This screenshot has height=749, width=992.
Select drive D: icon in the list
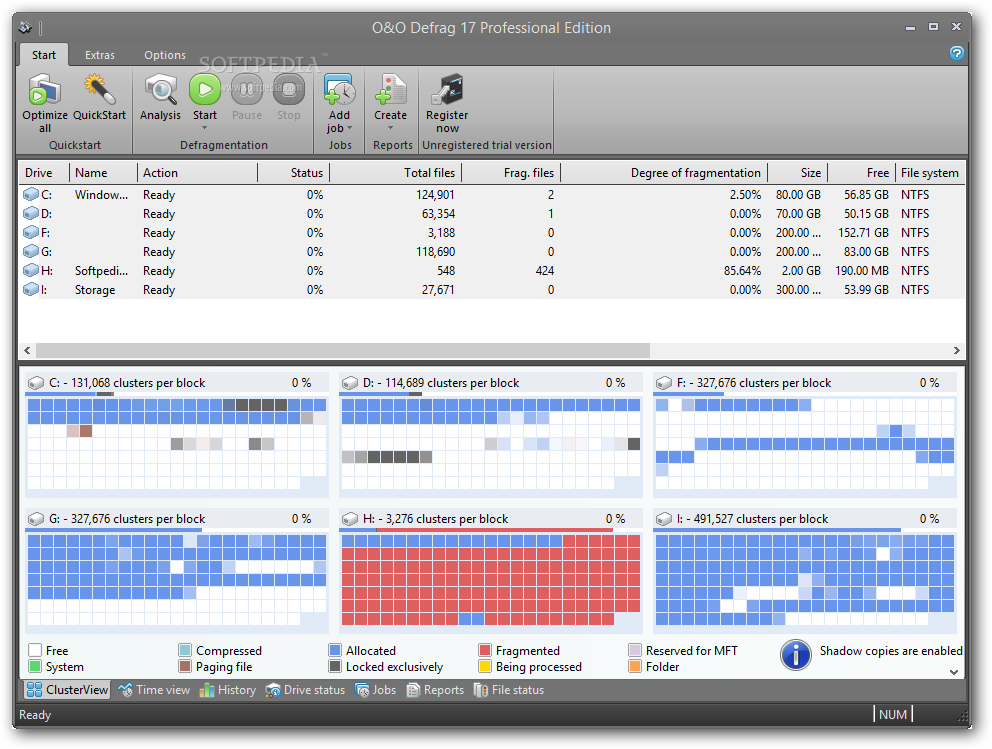(x=31, y=213)
